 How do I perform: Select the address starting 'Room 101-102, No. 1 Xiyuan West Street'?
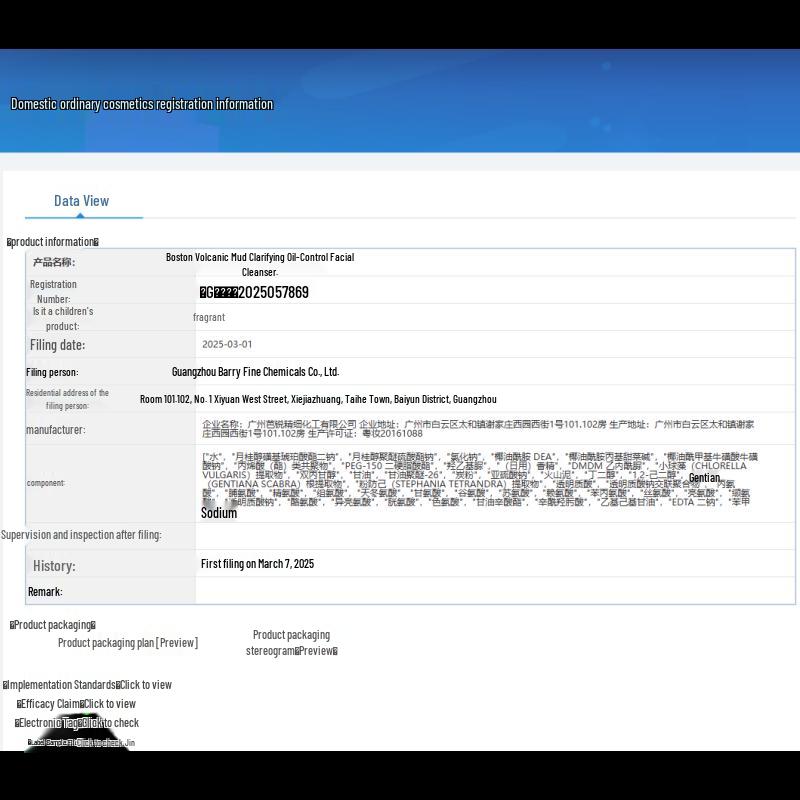click(318, 399)
